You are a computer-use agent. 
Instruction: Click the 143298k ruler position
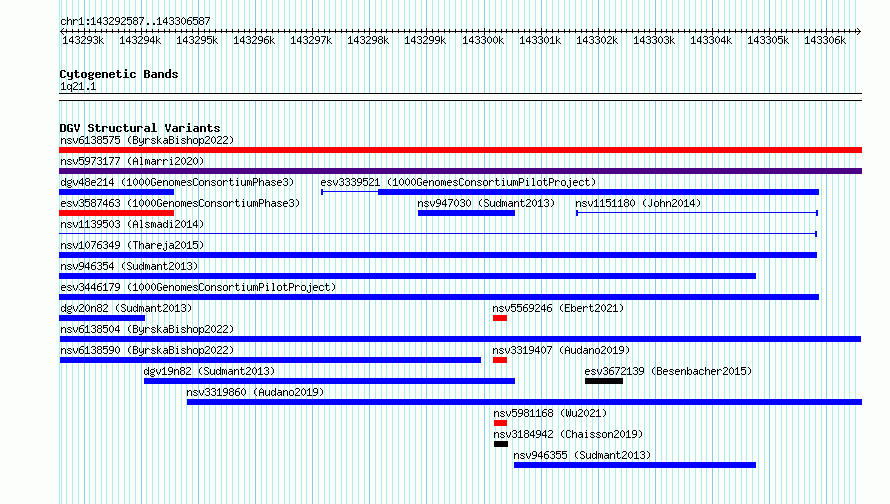coord(368,40)
